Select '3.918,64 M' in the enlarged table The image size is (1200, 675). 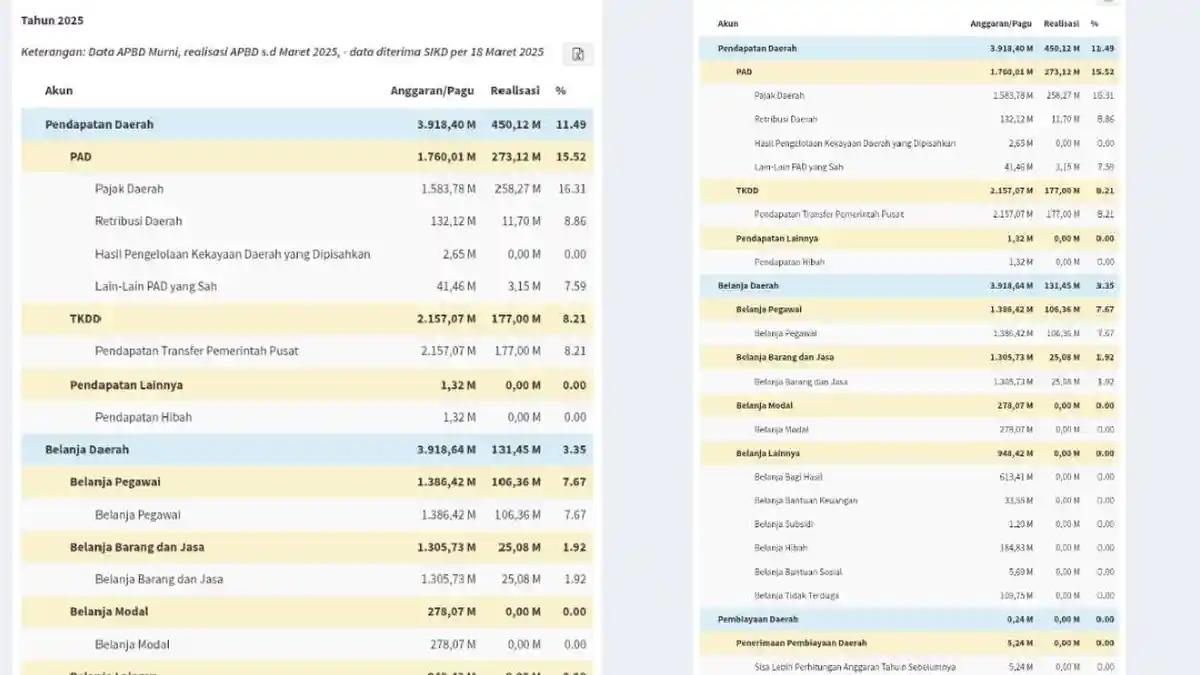pyautogui.click(x=446, y=450)
